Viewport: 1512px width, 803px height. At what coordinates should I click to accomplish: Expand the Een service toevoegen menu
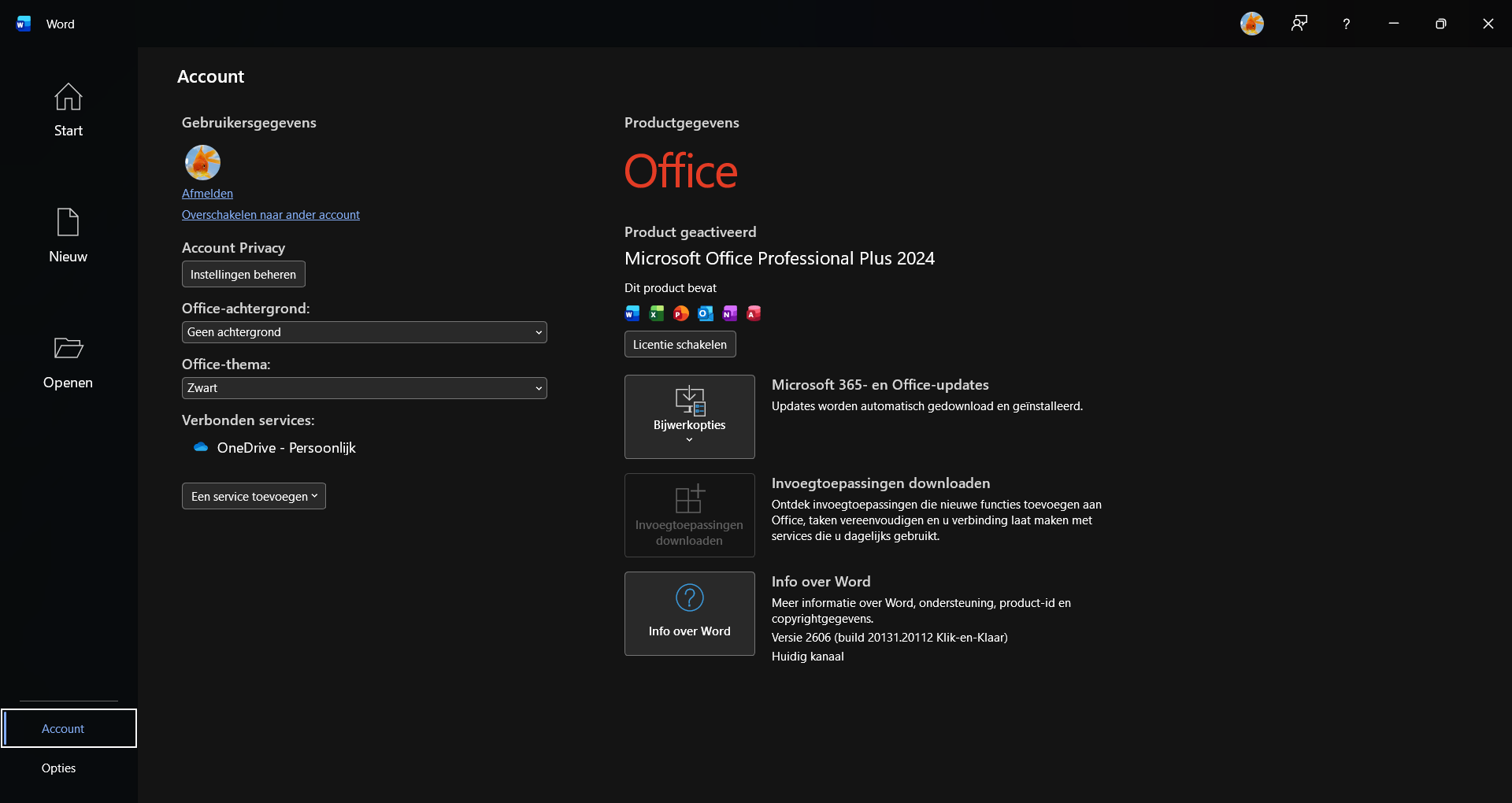[x=254, y=496]
